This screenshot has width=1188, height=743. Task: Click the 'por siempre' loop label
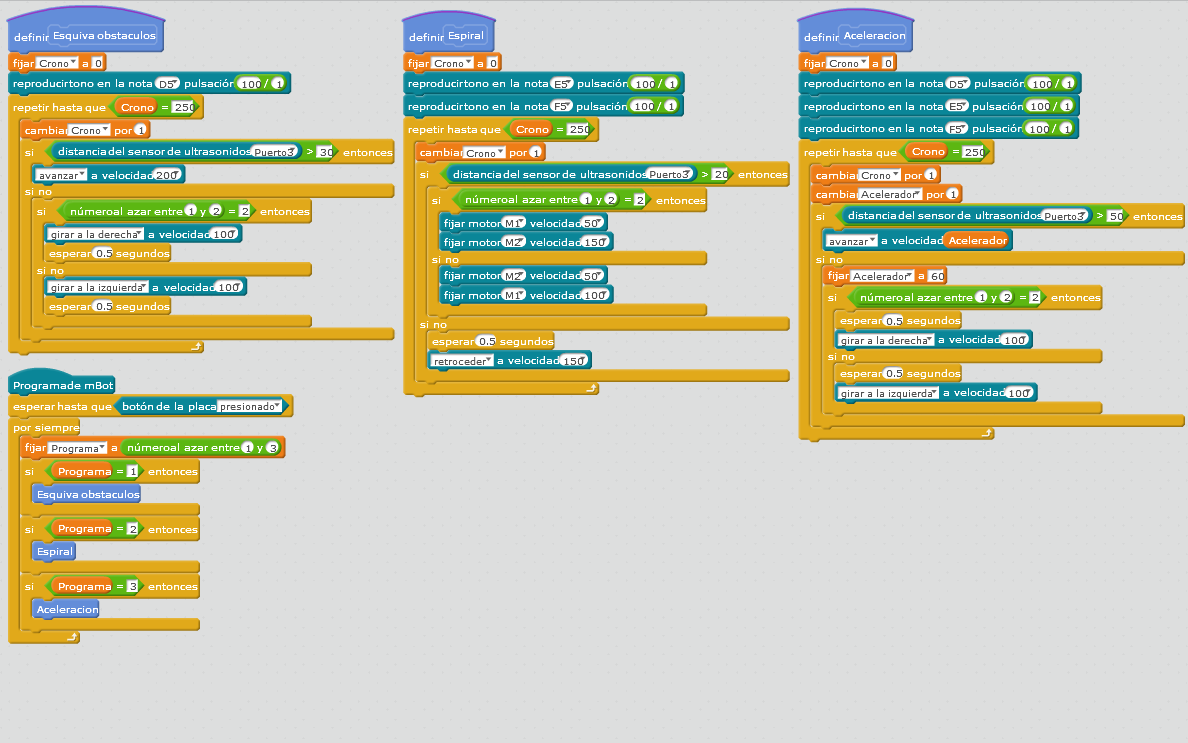(46, 428)
